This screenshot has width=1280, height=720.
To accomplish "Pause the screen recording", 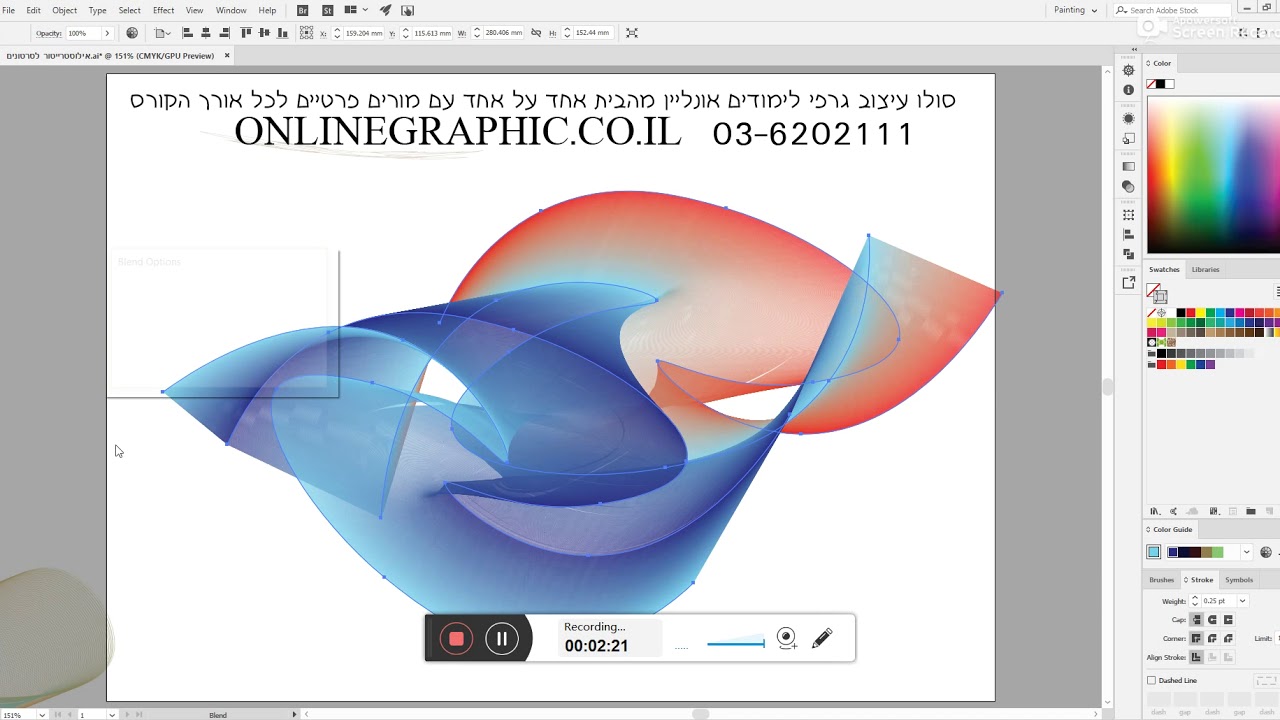I will [502, 639].
